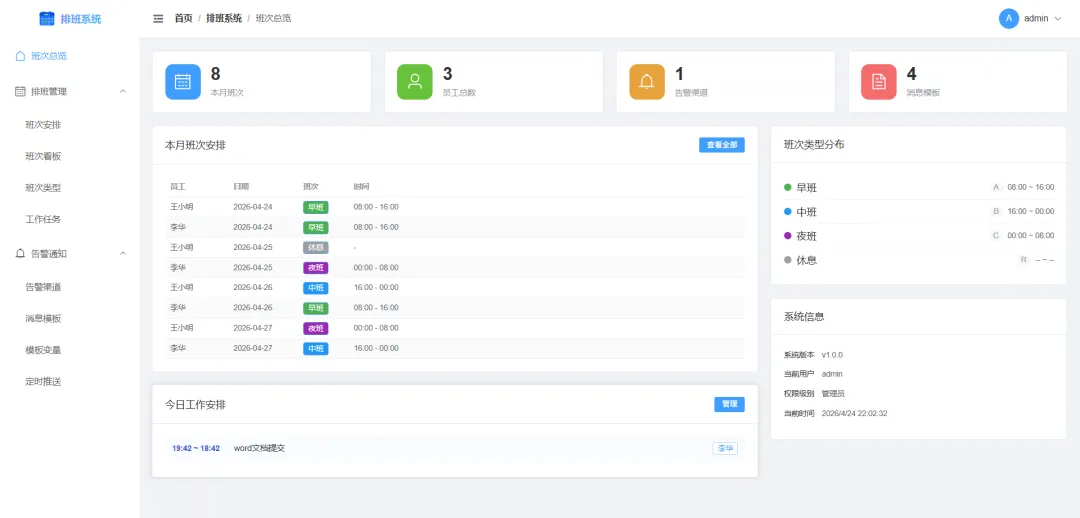This screenshot has height=518, width=1080.
Task: Click the 休息 tag for 2026-04-25
Action: 315,247
